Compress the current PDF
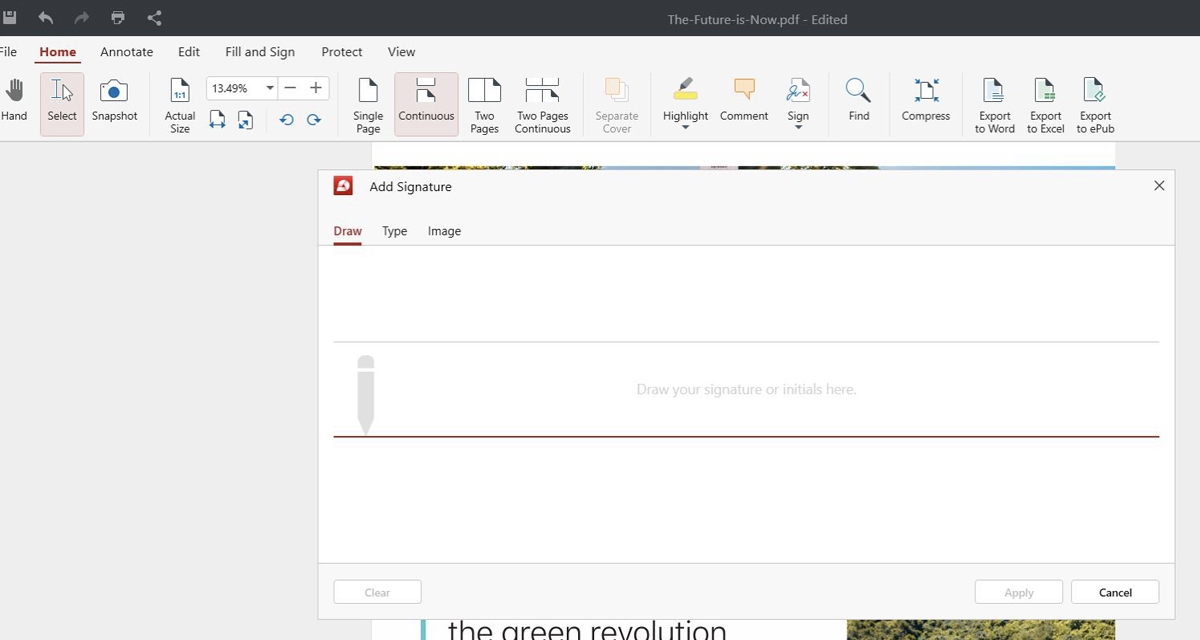 (925, 100)
